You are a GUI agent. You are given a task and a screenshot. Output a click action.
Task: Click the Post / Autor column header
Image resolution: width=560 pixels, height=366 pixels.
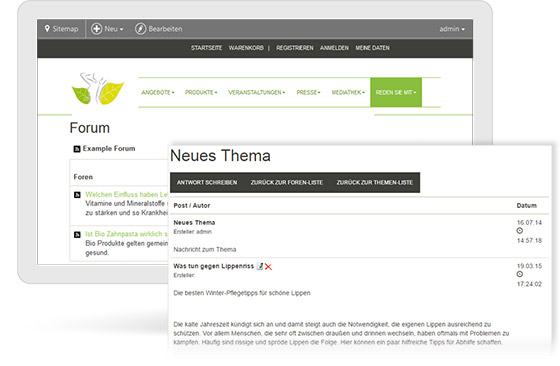pyautogui.click(x=192, y=205)
